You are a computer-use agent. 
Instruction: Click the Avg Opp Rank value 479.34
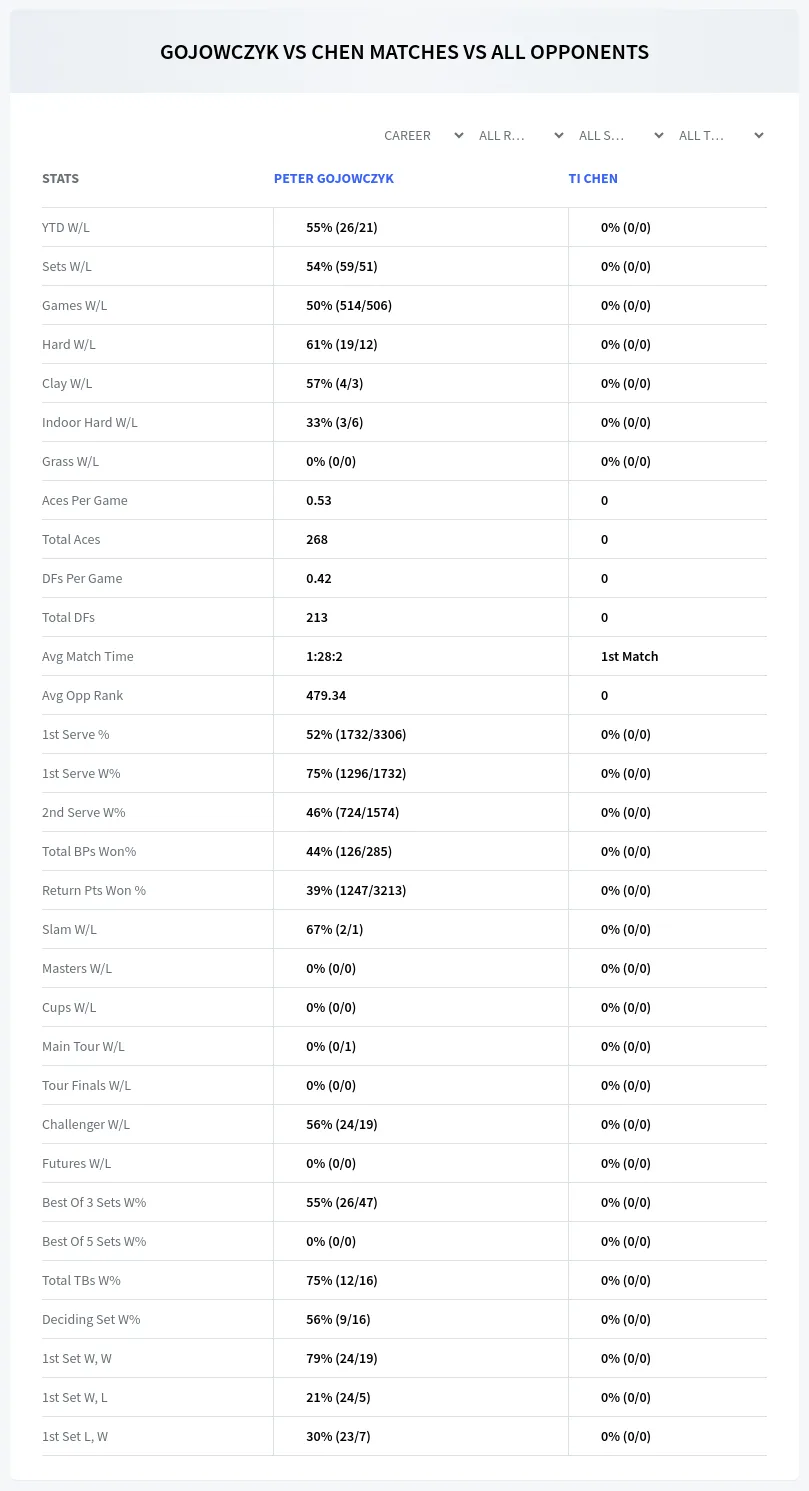326,695
